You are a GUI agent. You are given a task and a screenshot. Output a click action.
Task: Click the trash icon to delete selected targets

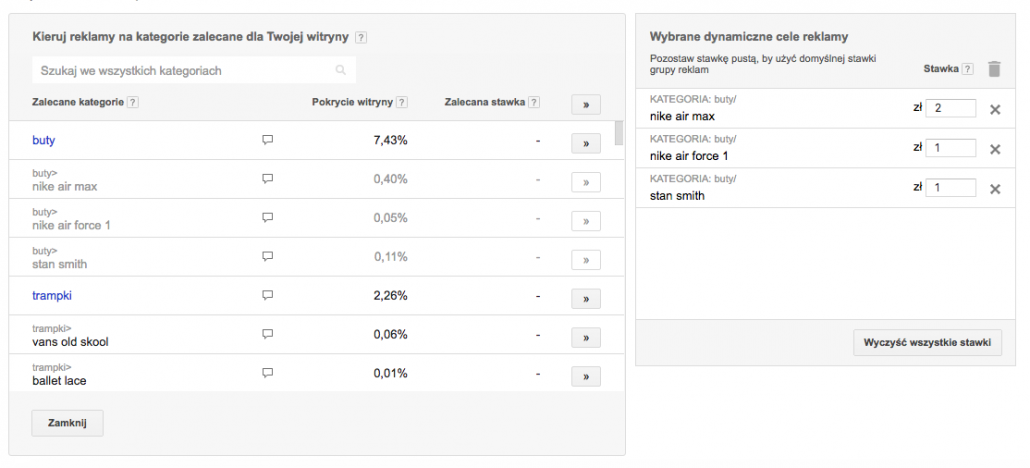pyautogui.click(x=993, y=69)
